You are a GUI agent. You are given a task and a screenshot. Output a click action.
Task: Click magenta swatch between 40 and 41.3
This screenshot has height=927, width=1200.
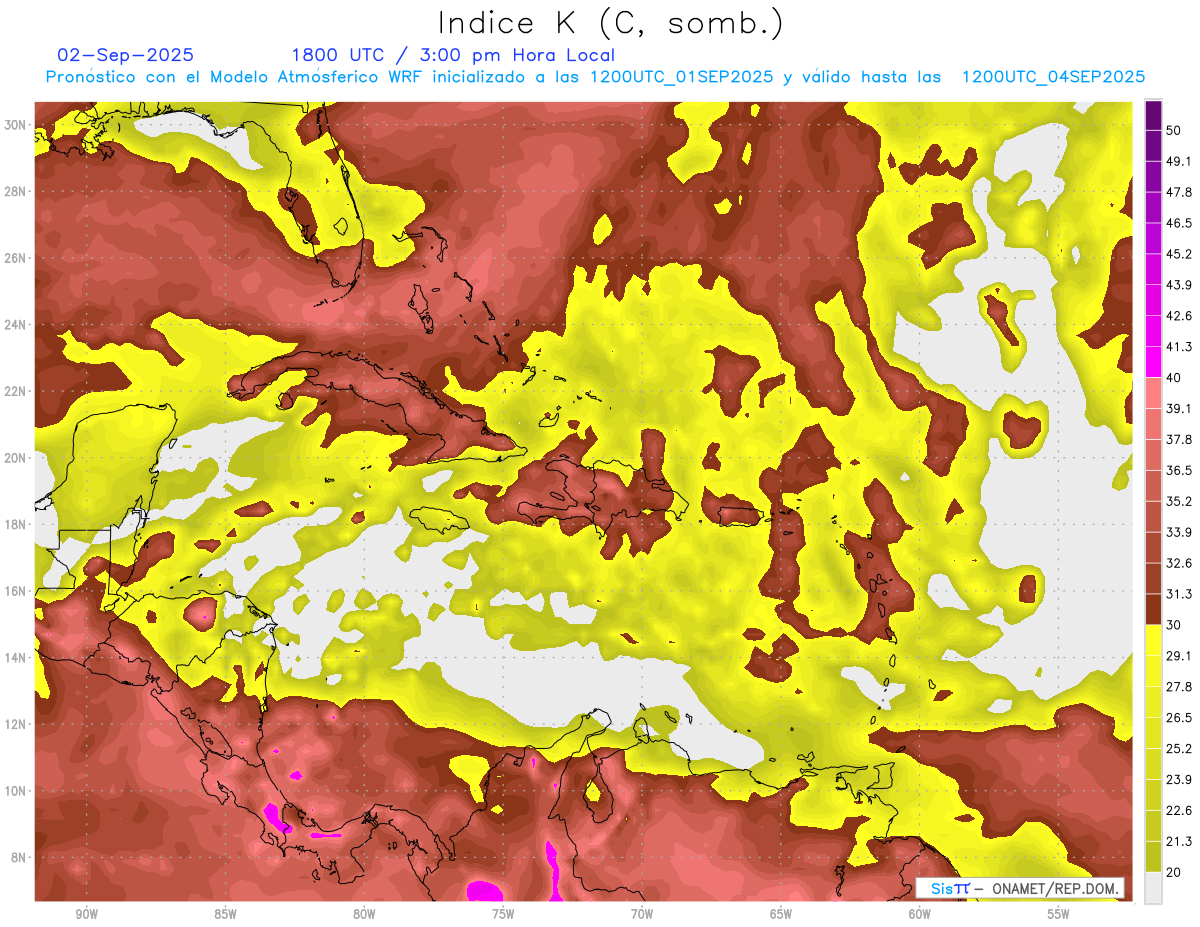pyautogui.click(x=1153, y=362)
